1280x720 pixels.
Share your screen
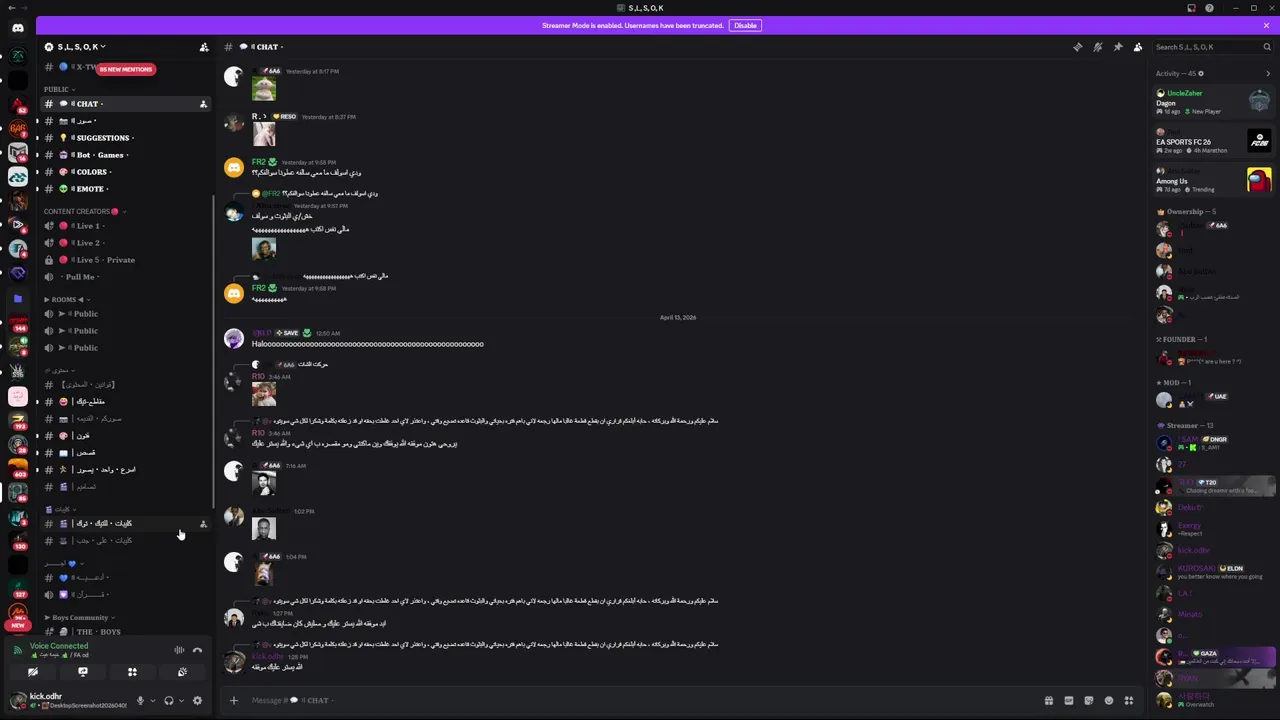tap(83, 672)
